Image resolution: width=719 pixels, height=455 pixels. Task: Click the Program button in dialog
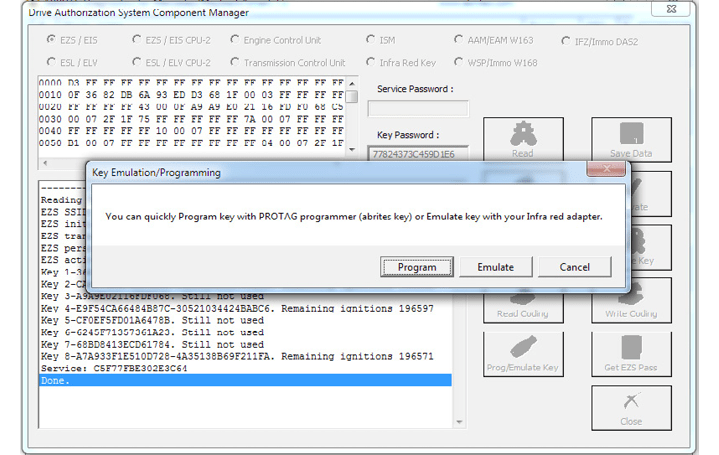(417, 267)
